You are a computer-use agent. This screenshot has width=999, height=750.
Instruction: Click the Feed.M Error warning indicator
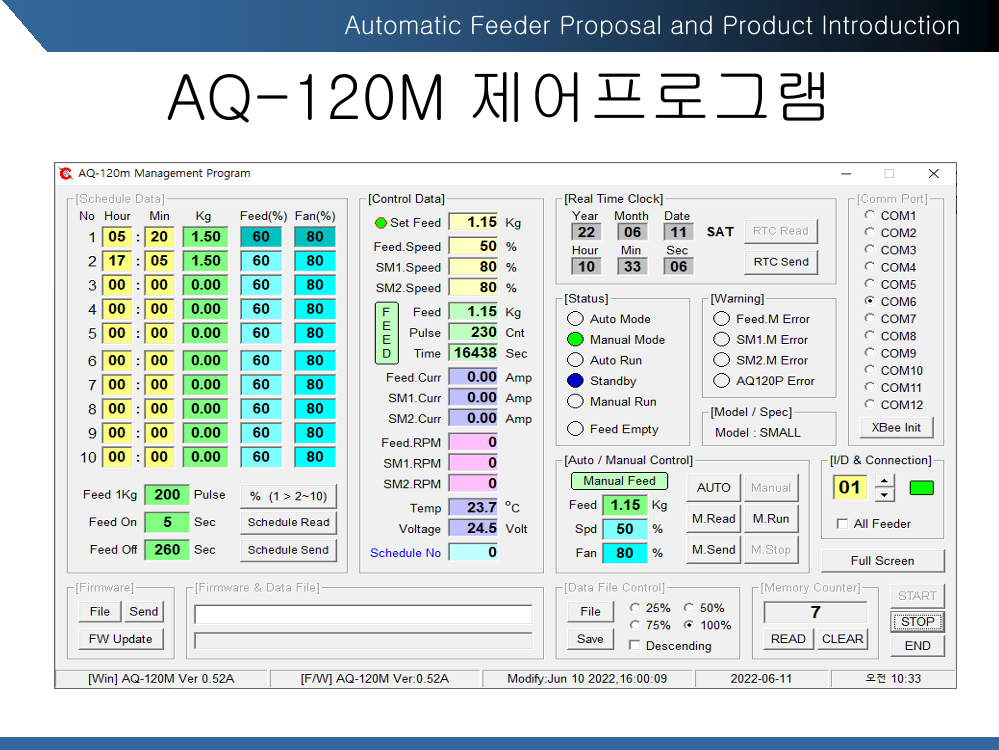721,319
